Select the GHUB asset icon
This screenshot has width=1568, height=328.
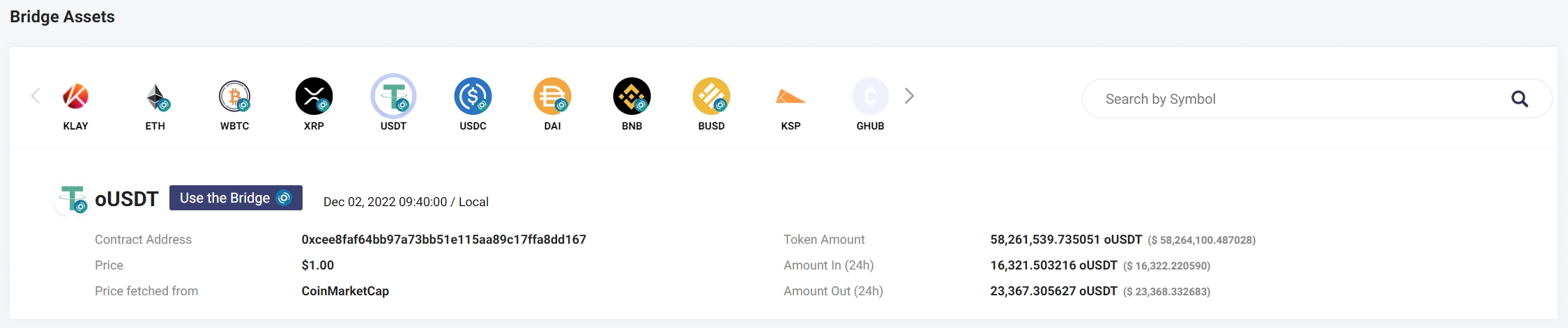click(x=870, y=97)
